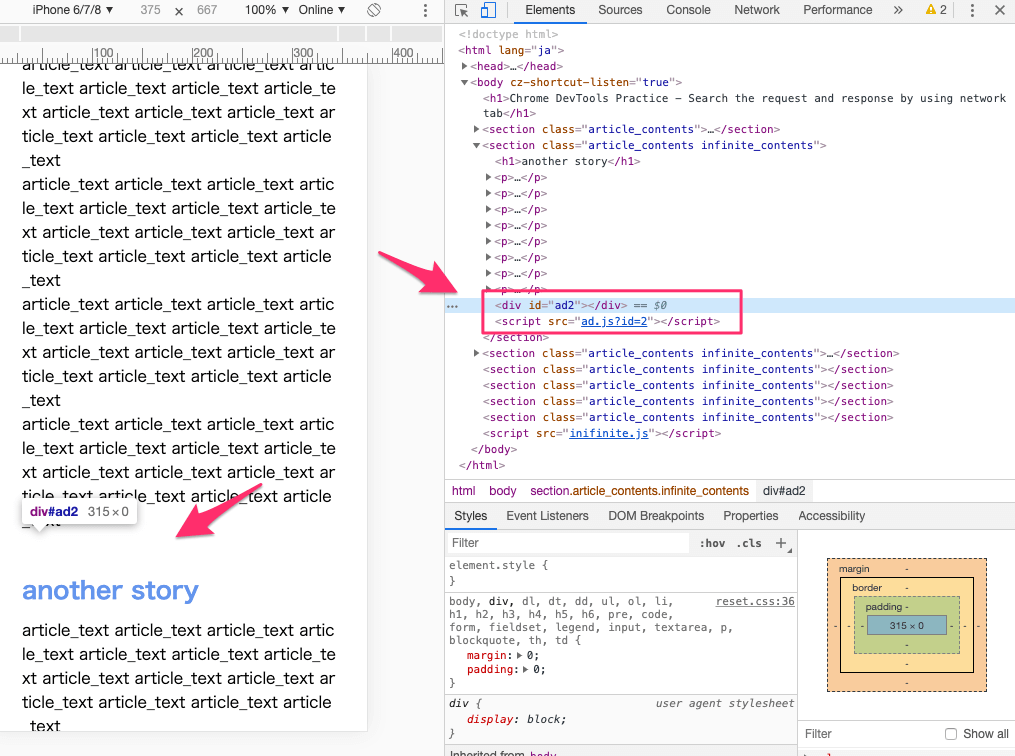Screen dimensions: 1015x756
Task: Open the 100% zoom dropdown
Action: coord(266,10)
